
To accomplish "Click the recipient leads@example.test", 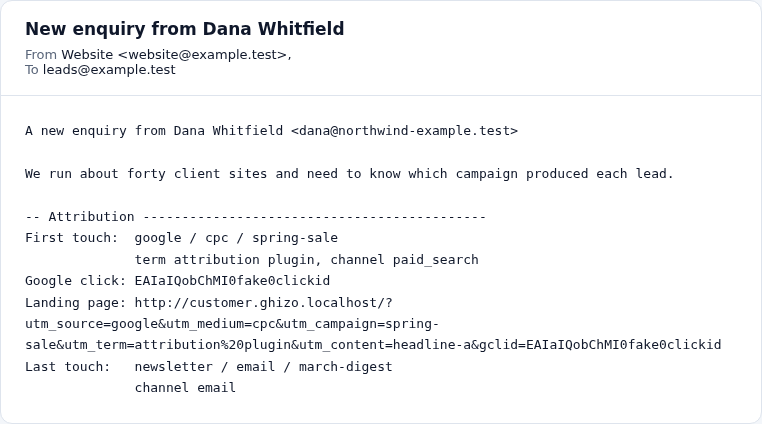I will coord(109,70).
